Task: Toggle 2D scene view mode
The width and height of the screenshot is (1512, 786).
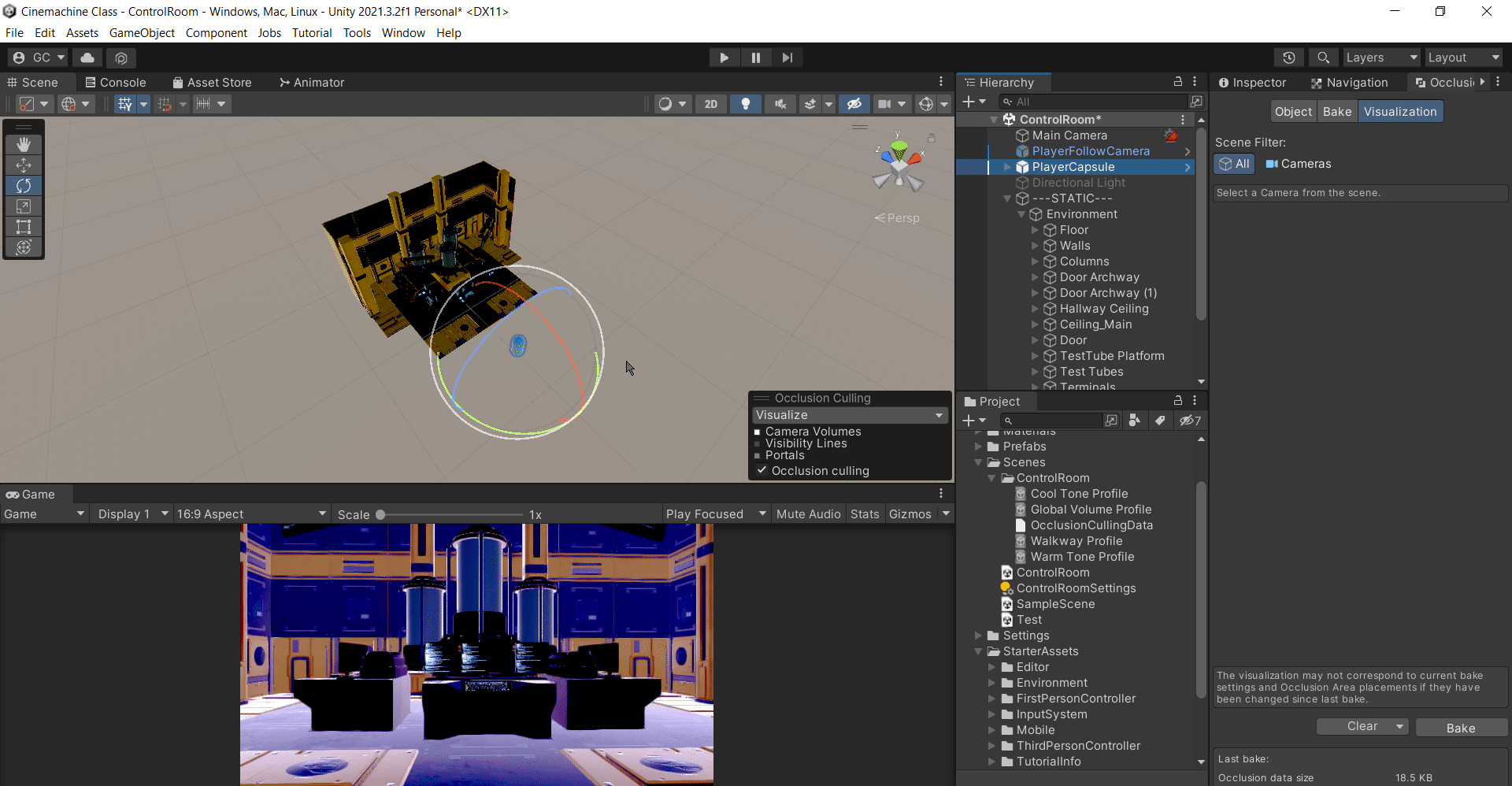Action: coord(711,104)
